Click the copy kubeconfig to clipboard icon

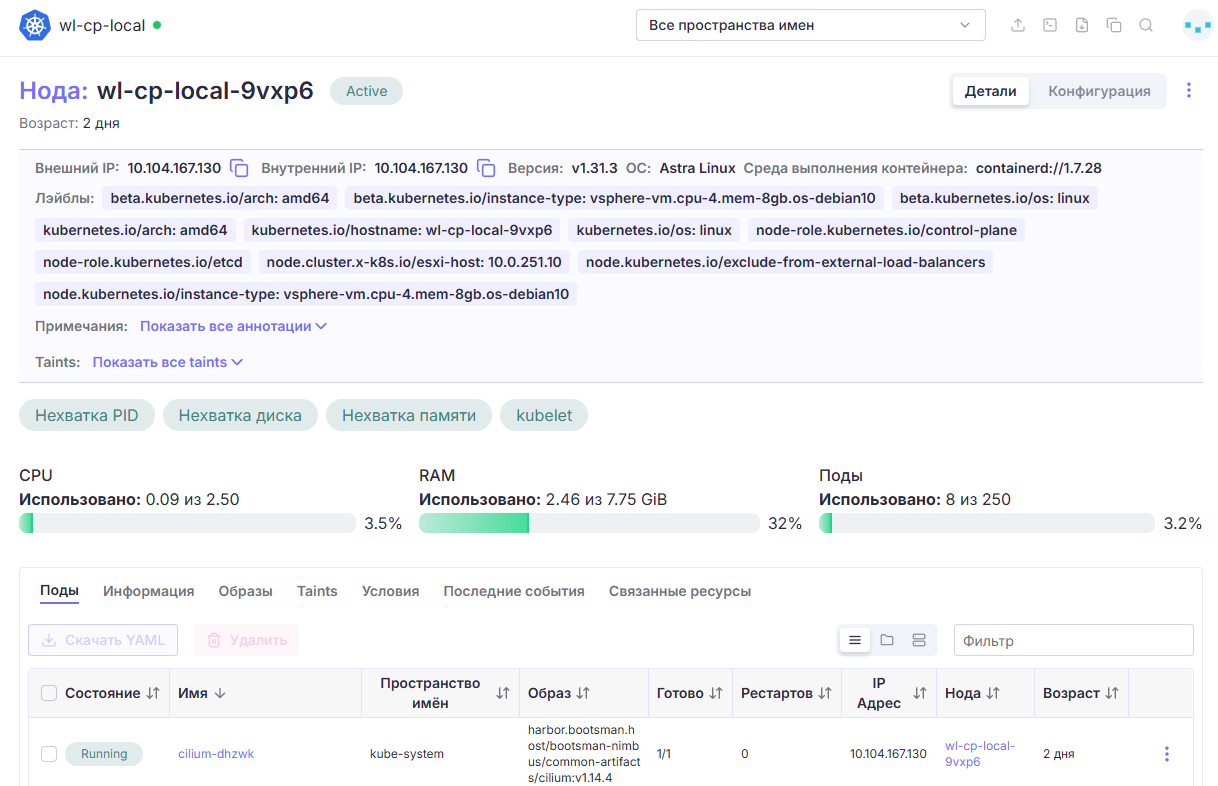tap(1114, 25)
